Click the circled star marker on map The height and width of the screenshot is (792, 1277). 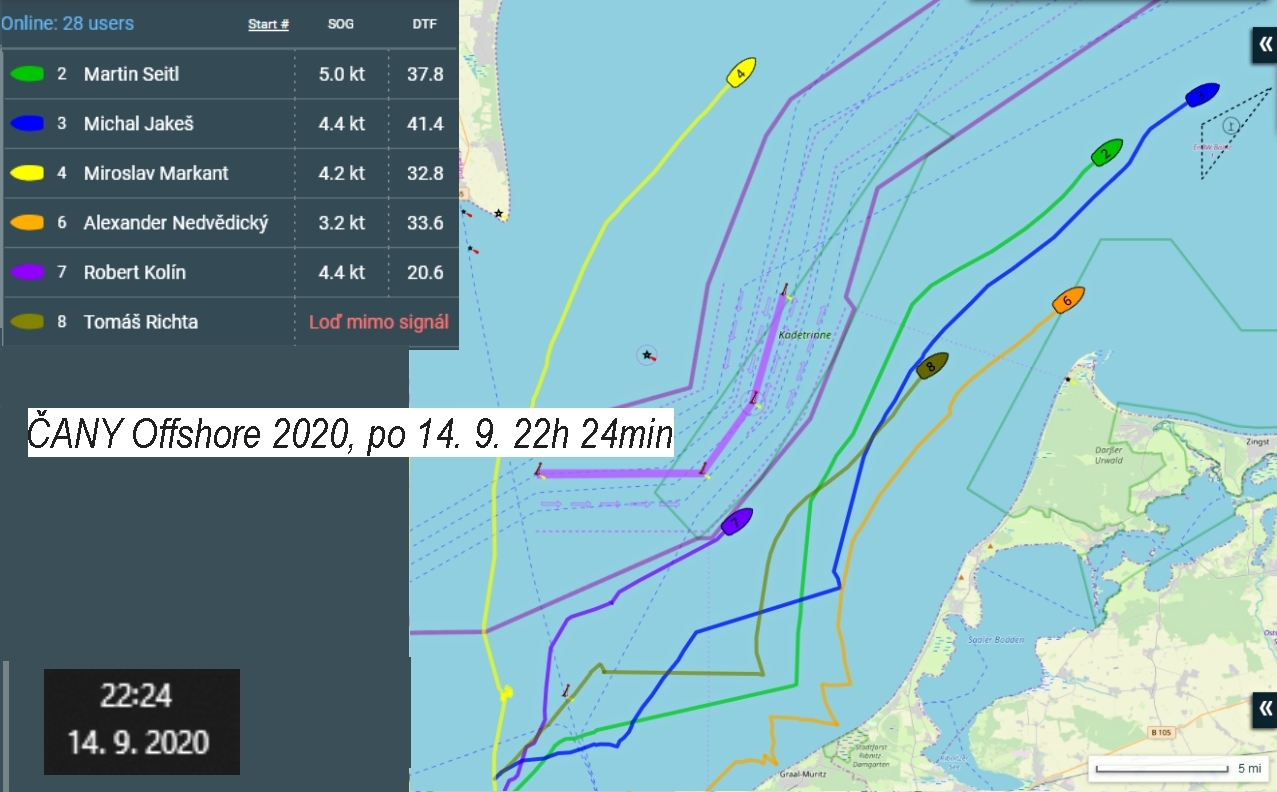[x=647, y=355]
